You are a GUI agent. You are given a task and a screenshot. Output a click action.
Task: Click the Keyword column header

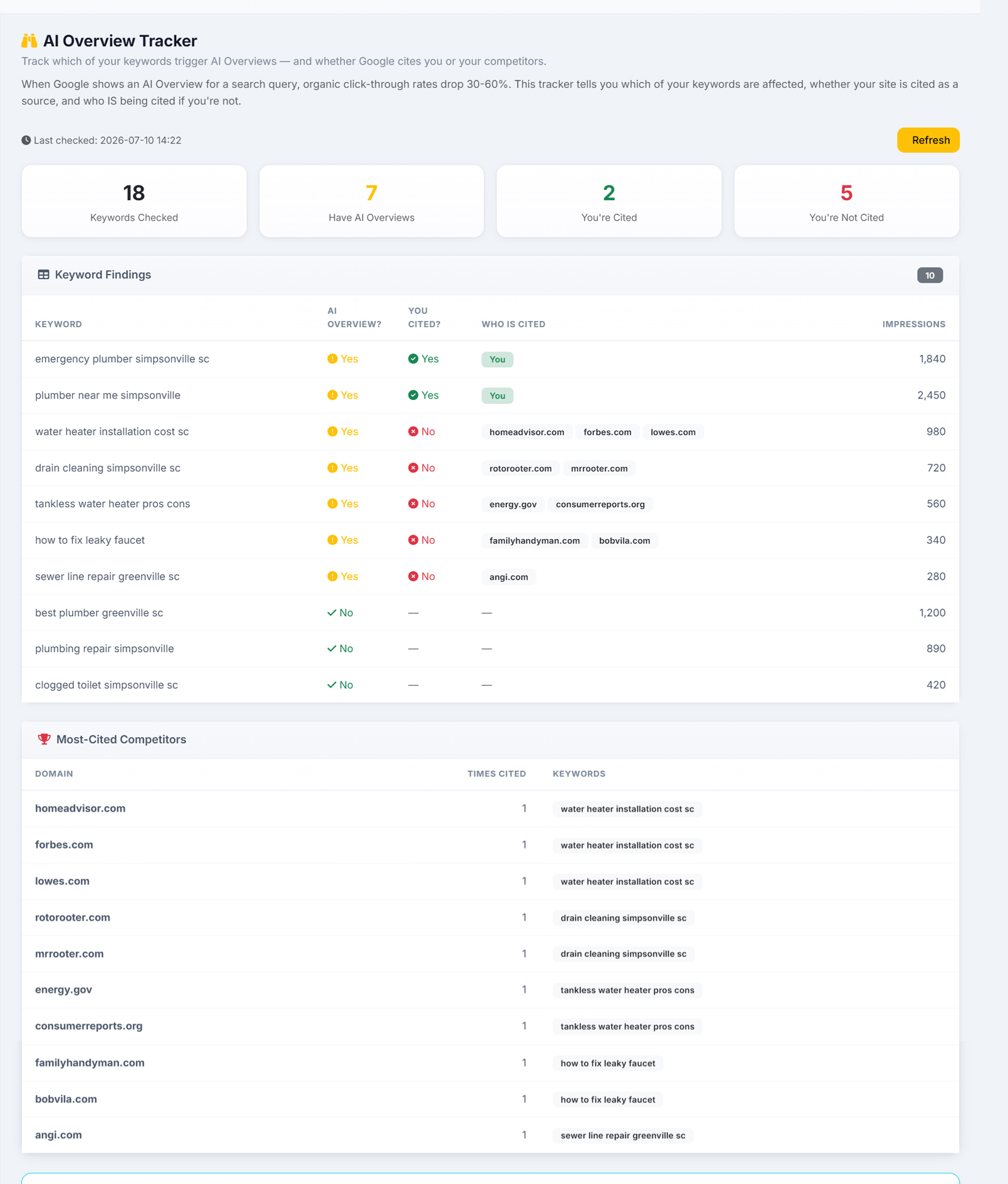pyautogui.click(x=58, y=324)
